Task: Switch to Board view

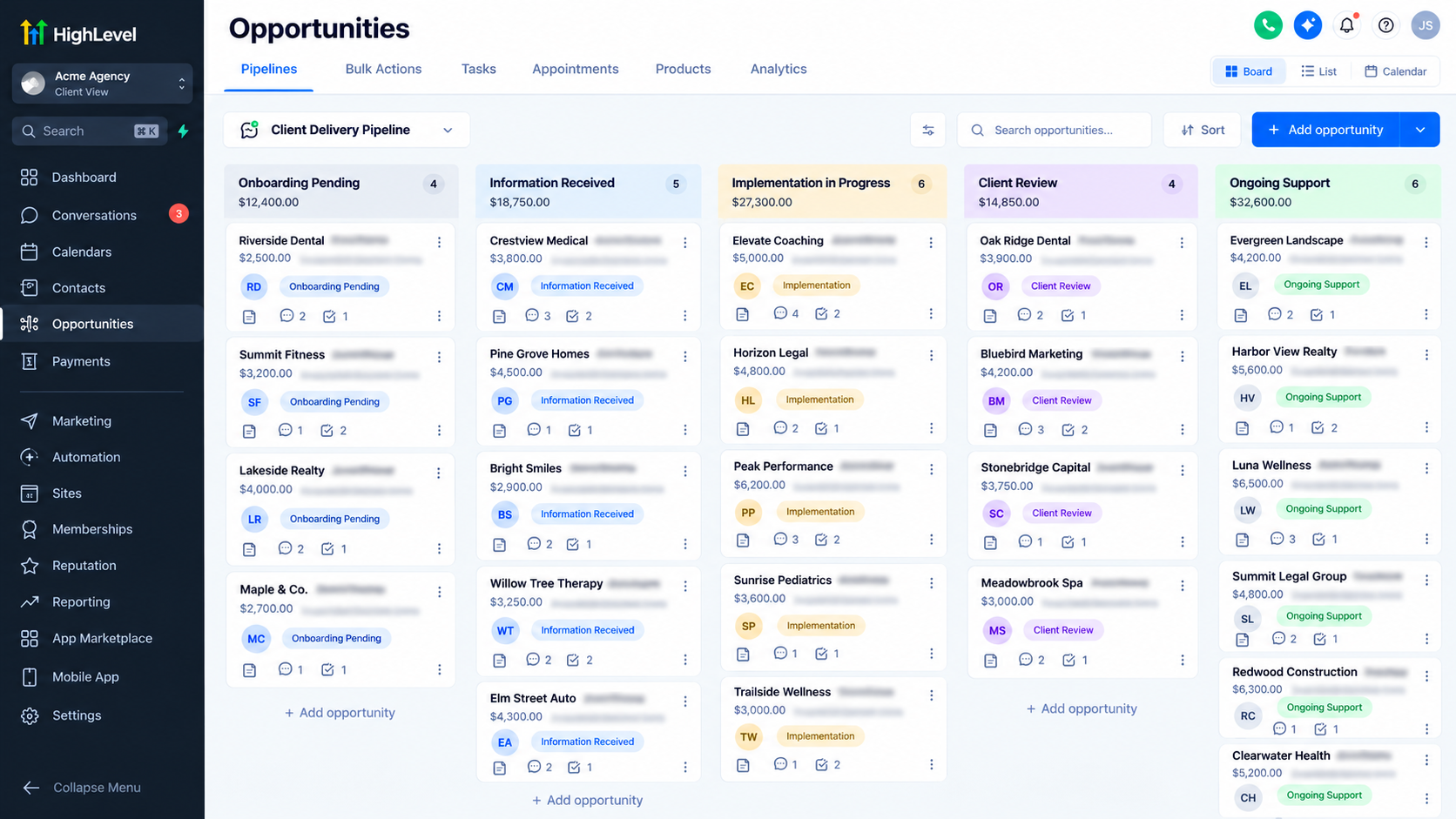Action: (x=1249, y=71)
